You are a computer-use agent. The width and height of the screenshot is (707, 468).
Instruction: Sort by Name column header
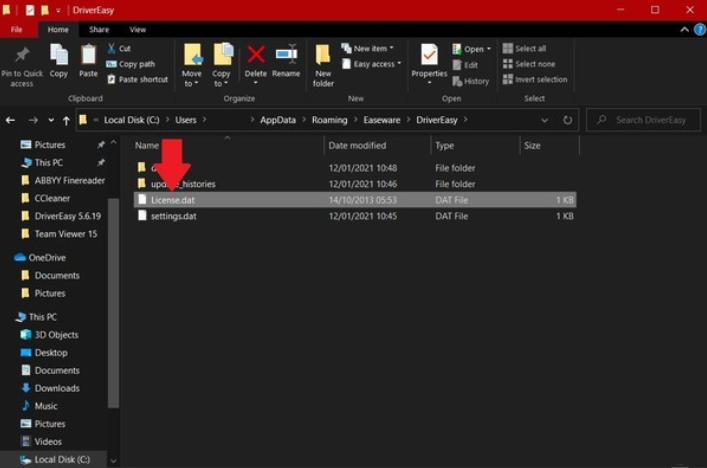coord(147,145)
